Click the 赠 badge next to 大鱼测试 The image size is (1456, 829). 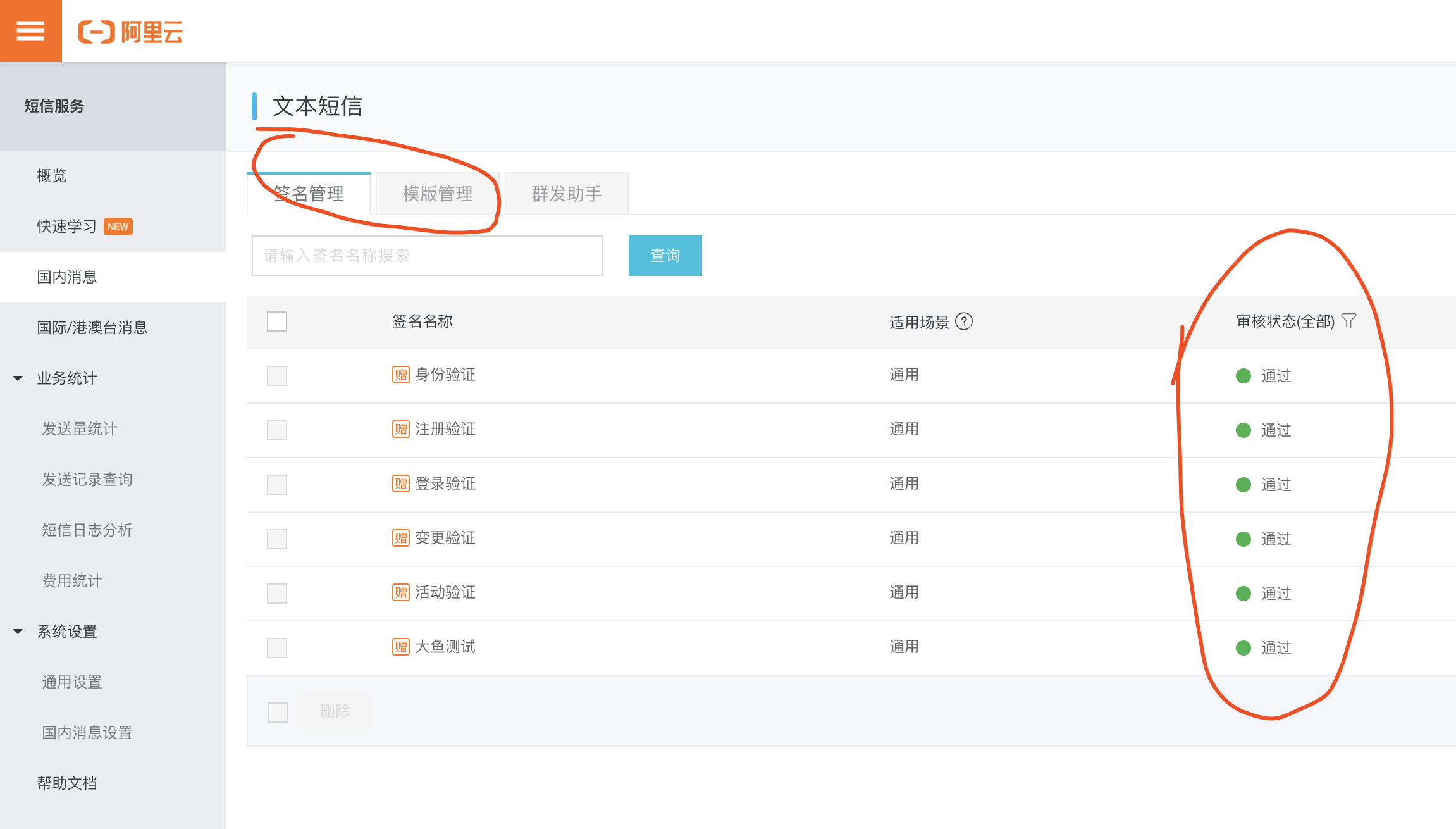point(400,647)
